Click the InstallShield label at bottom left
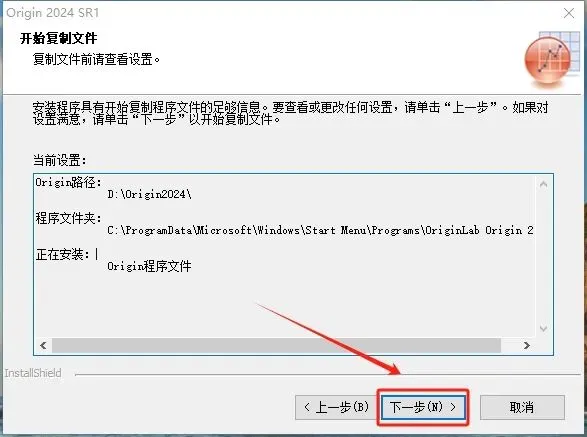 pos(33,373)
